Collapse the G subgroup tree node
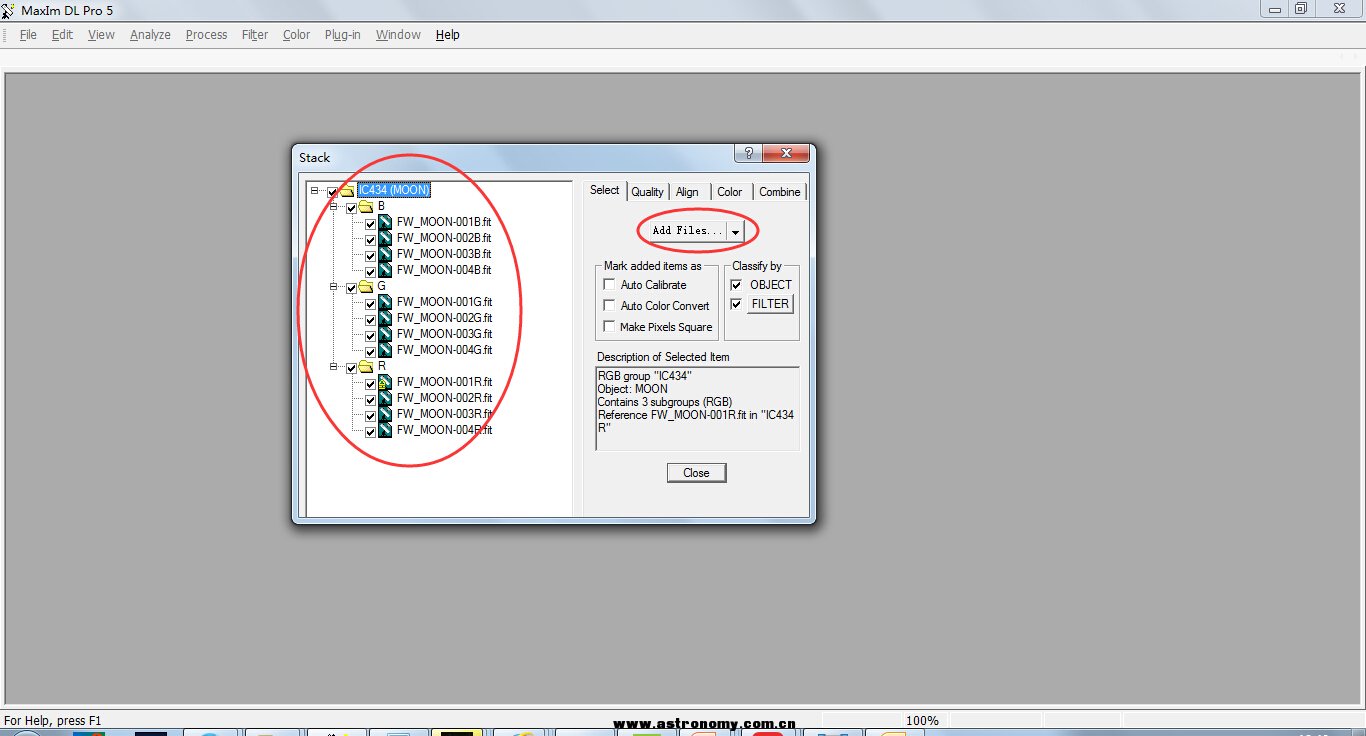Viewport: 1366px width, 736px height. tap(333, 286)
